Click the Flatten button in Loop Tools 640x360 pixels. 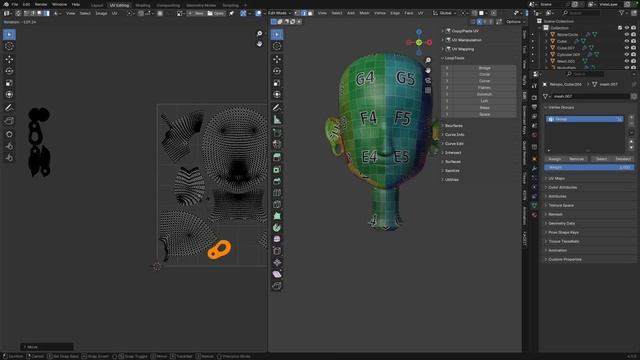point(484,88)
